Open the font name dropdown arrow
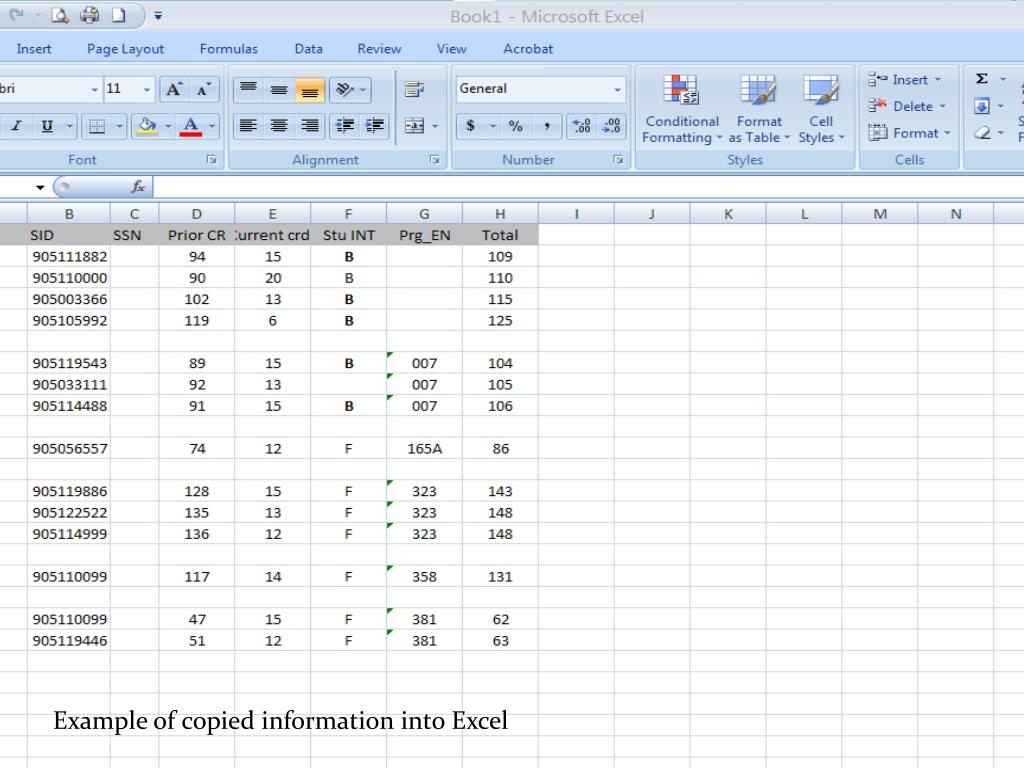The image size is (1024, 768). 95,89
